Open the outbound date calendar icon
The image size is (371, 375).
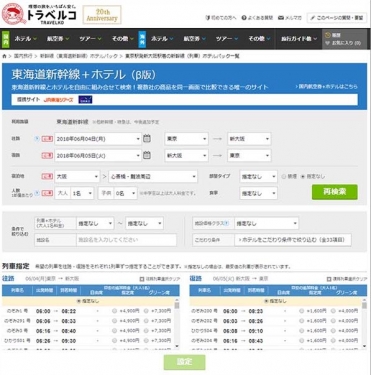[x=147, y=138]
